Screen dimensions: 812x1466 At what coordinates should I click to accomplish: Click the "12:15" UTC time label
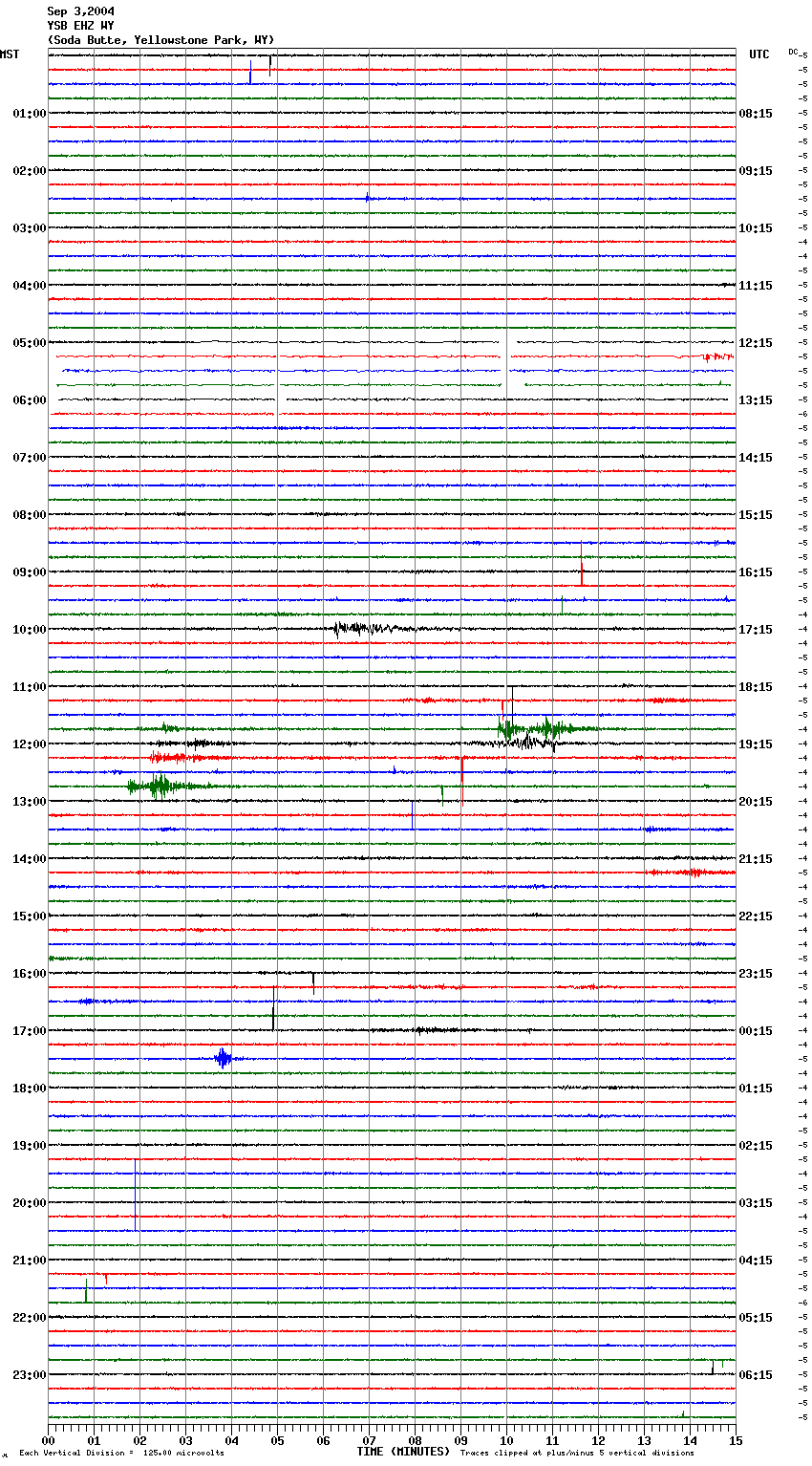coord(756,343)
